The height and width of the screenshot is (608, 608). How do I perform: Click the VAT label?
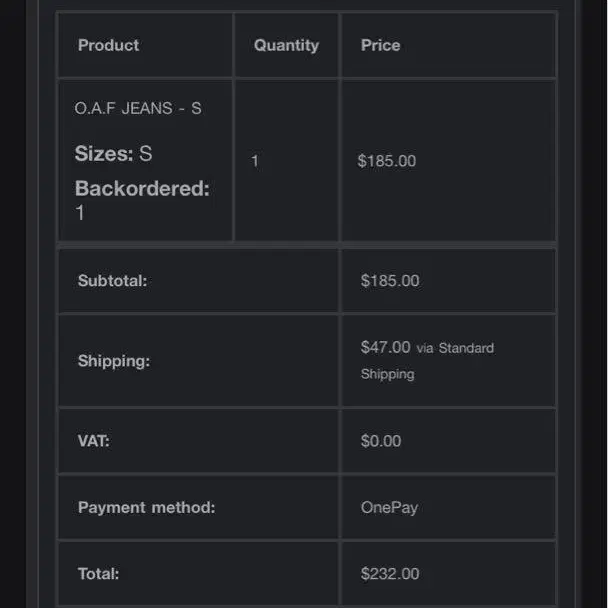(93, 441)
